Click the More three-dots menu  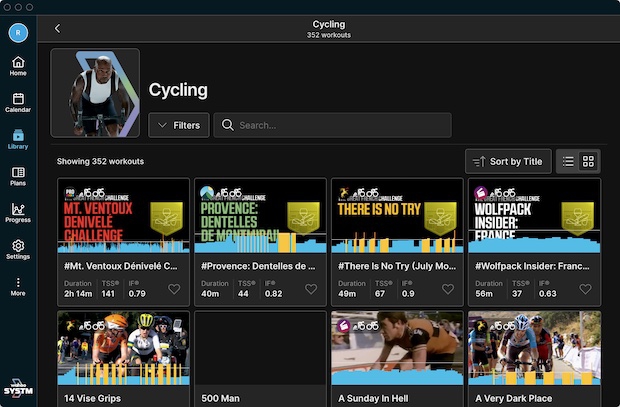point(18,286)
